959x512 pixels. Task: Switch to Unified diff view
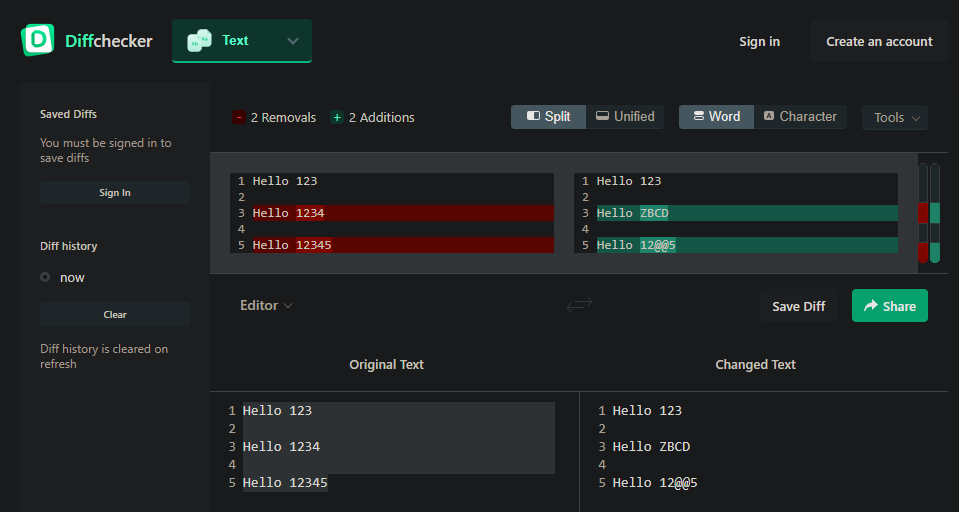(x=625, y=117)
